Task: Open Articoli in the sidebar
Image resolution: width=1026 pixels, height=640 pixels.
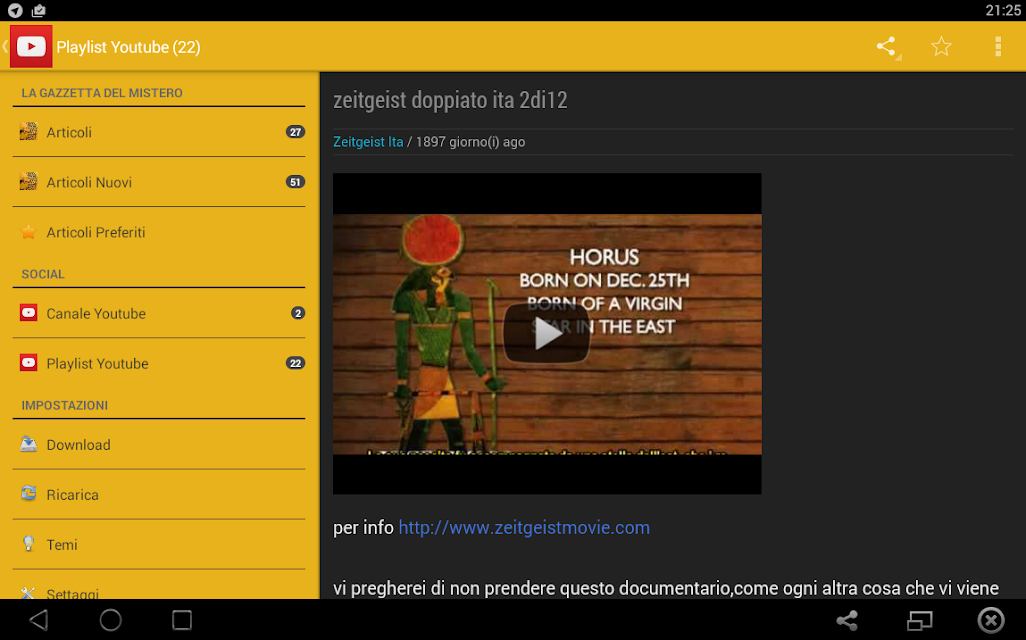Action: pos(159,132)
